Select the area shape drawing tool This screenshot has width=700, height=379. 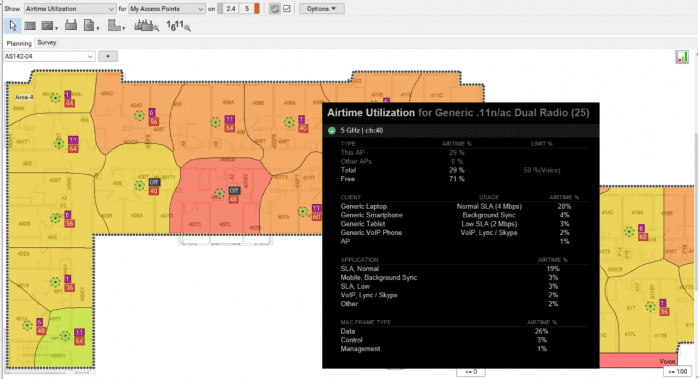[x=116, y=26]
